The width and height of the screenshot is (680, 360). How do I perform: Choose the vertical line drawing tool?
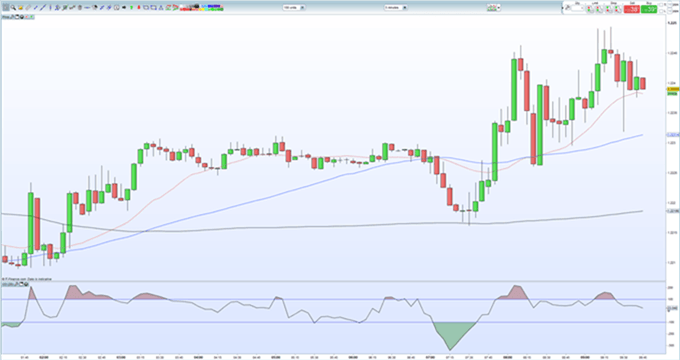point(50,7)
